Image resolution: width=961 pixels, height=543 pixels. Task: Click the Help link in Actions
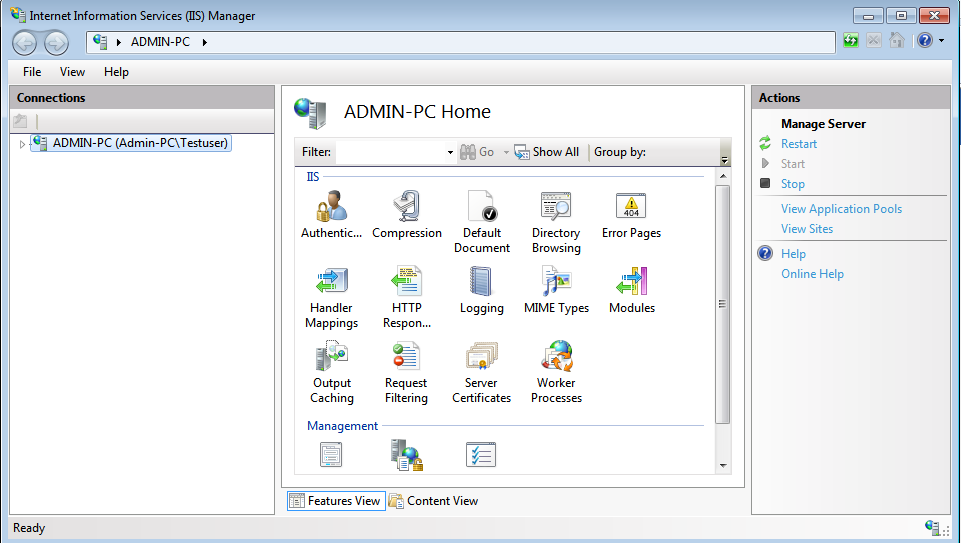793,254
